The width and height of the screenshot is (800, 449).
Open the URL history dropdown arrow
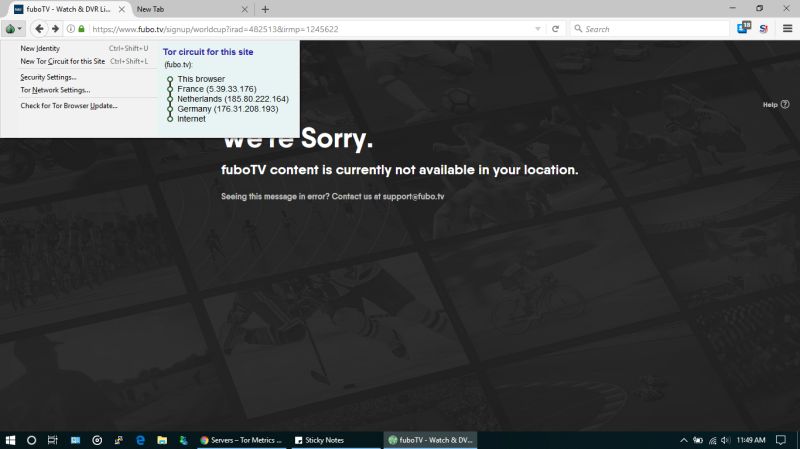pos(538,29)
